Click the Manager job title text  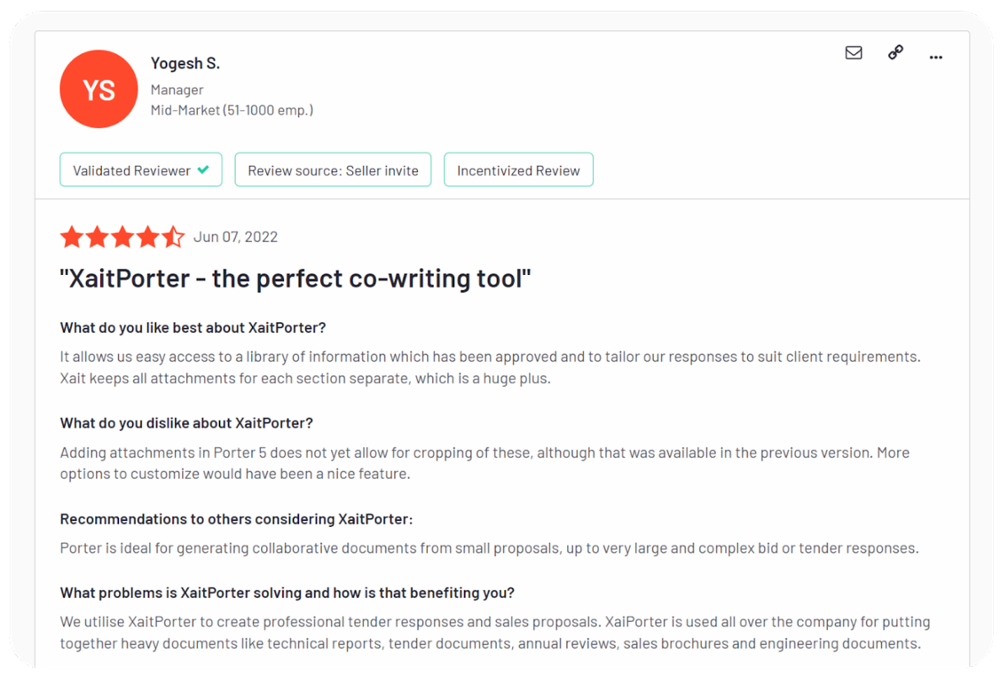[x=177, y=90]
